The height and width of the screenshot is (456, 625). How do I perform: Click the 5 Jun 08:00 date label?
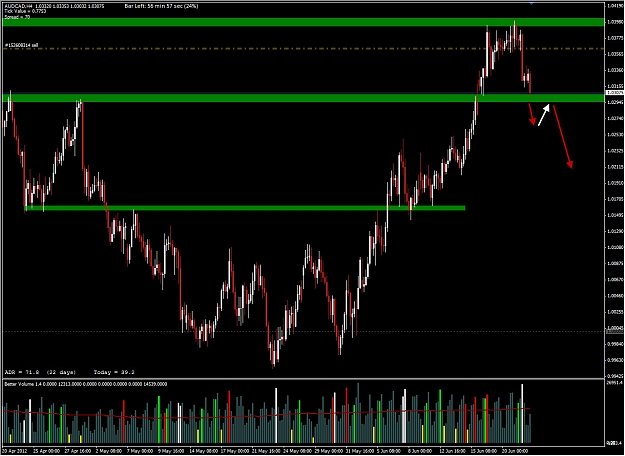pyautogui.click(x=389, y=451)
